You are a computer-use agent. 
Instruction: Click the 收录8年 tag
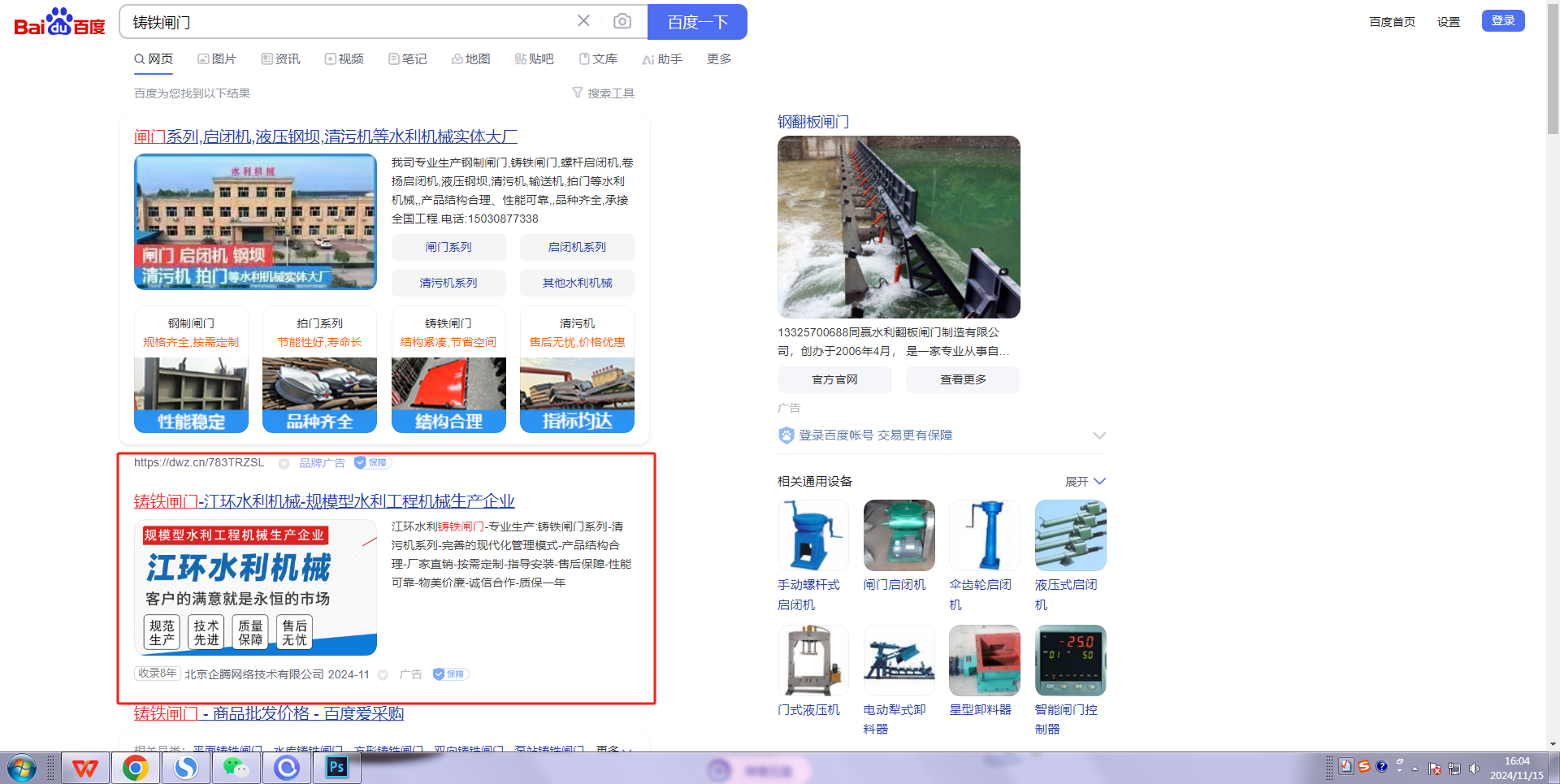coord(157,674)
